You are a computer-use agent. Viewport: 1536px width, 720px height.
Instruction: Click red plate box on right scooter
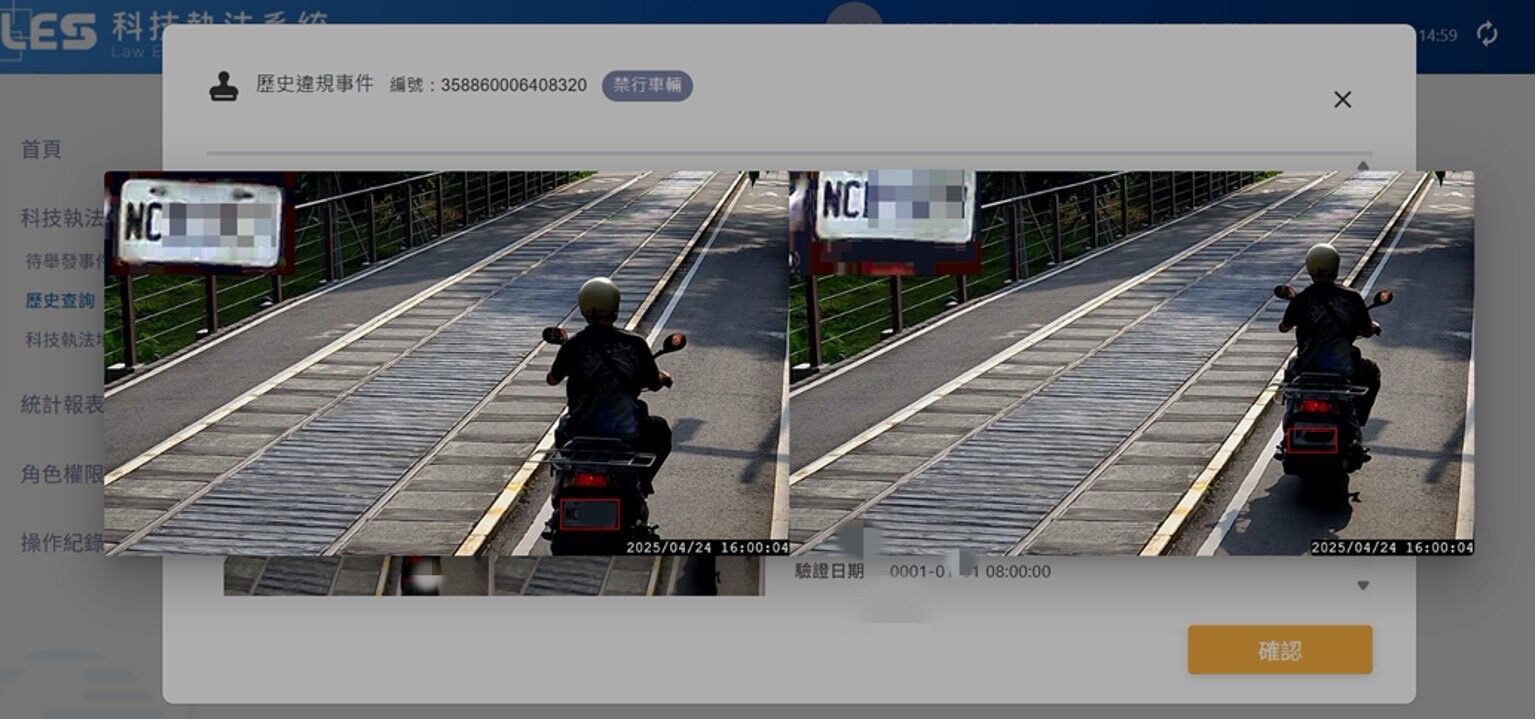pos(1312,439)
